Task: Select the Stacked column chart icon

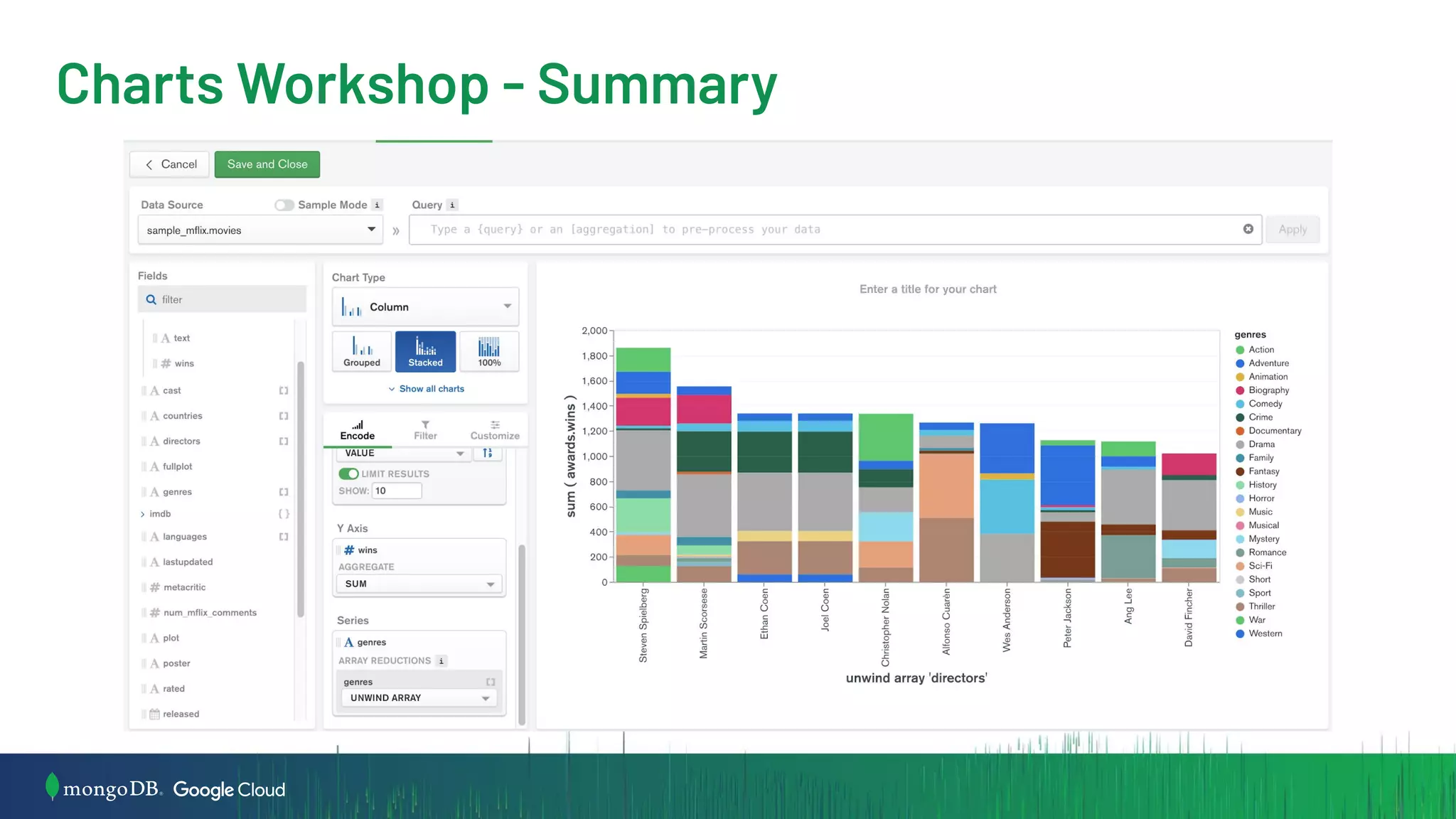Action: (x=425, y=351)
